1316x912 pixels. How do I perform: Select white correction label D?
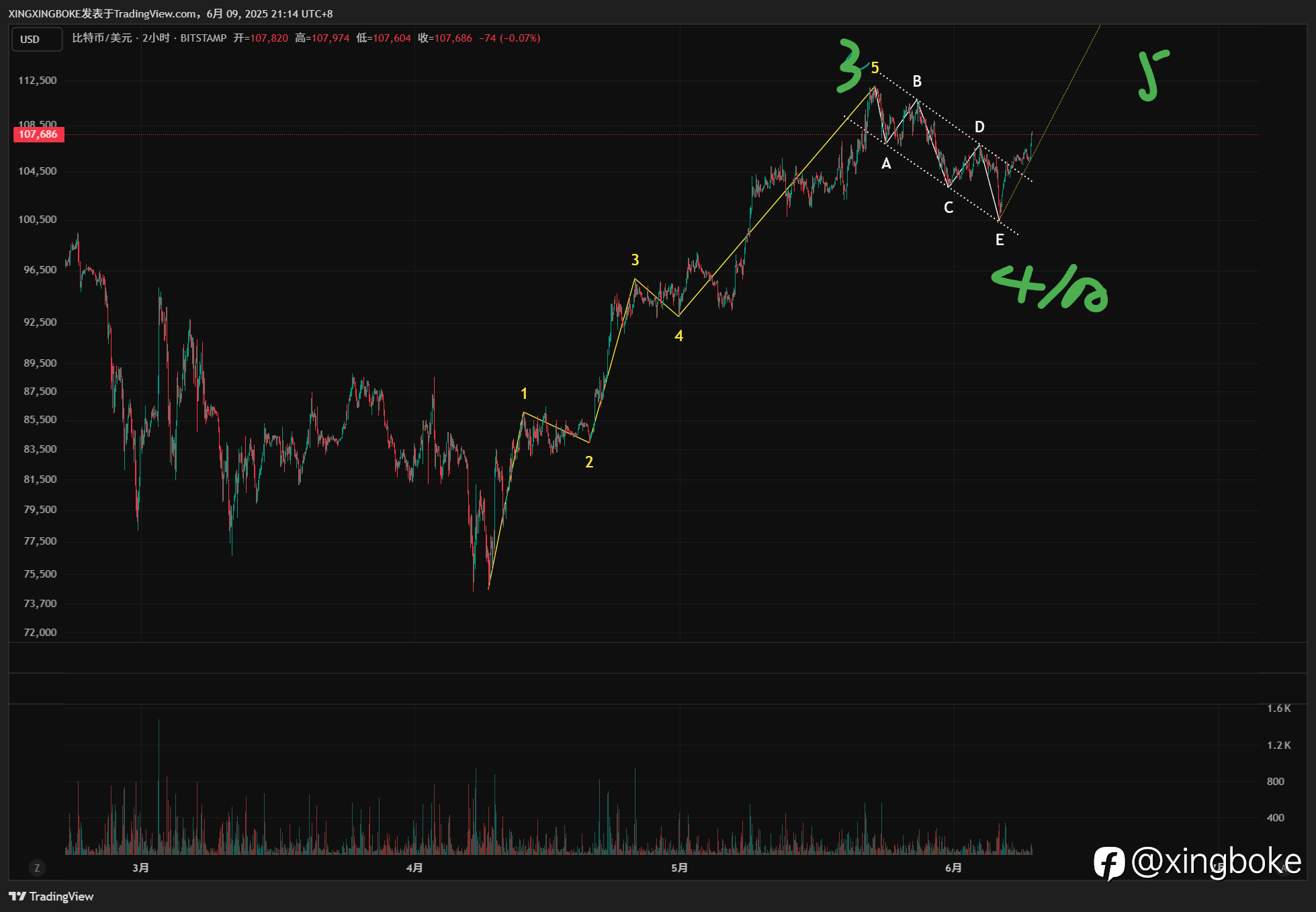(979, 127)
